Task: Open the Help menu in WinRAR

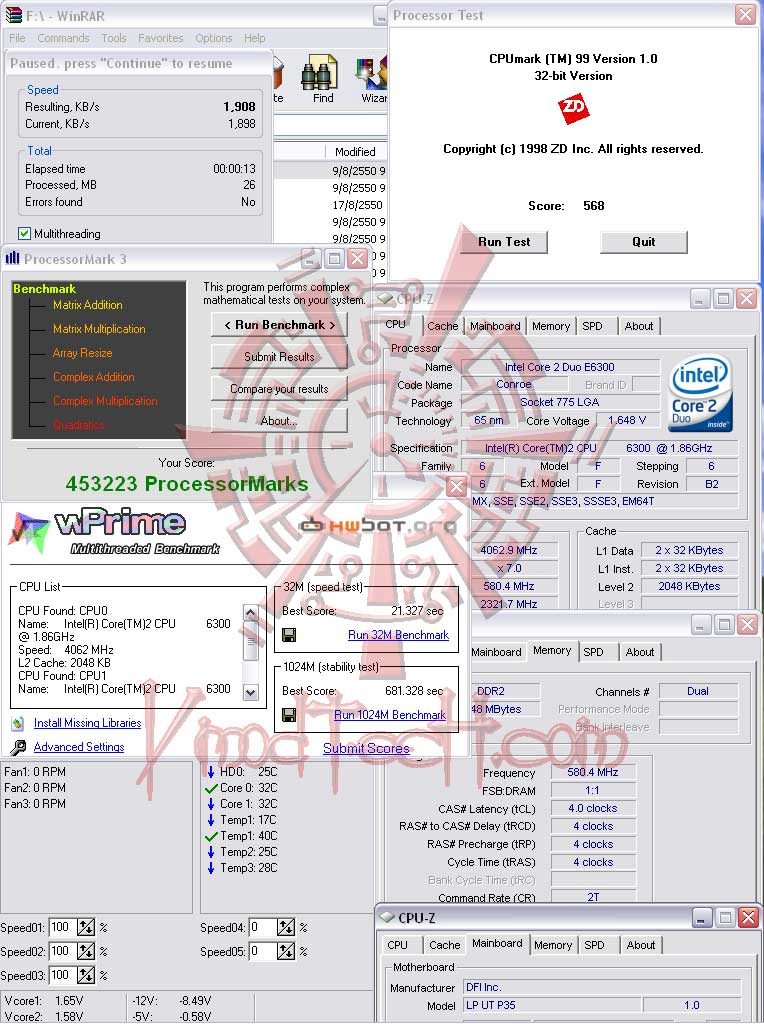Action: click(255, 39)
